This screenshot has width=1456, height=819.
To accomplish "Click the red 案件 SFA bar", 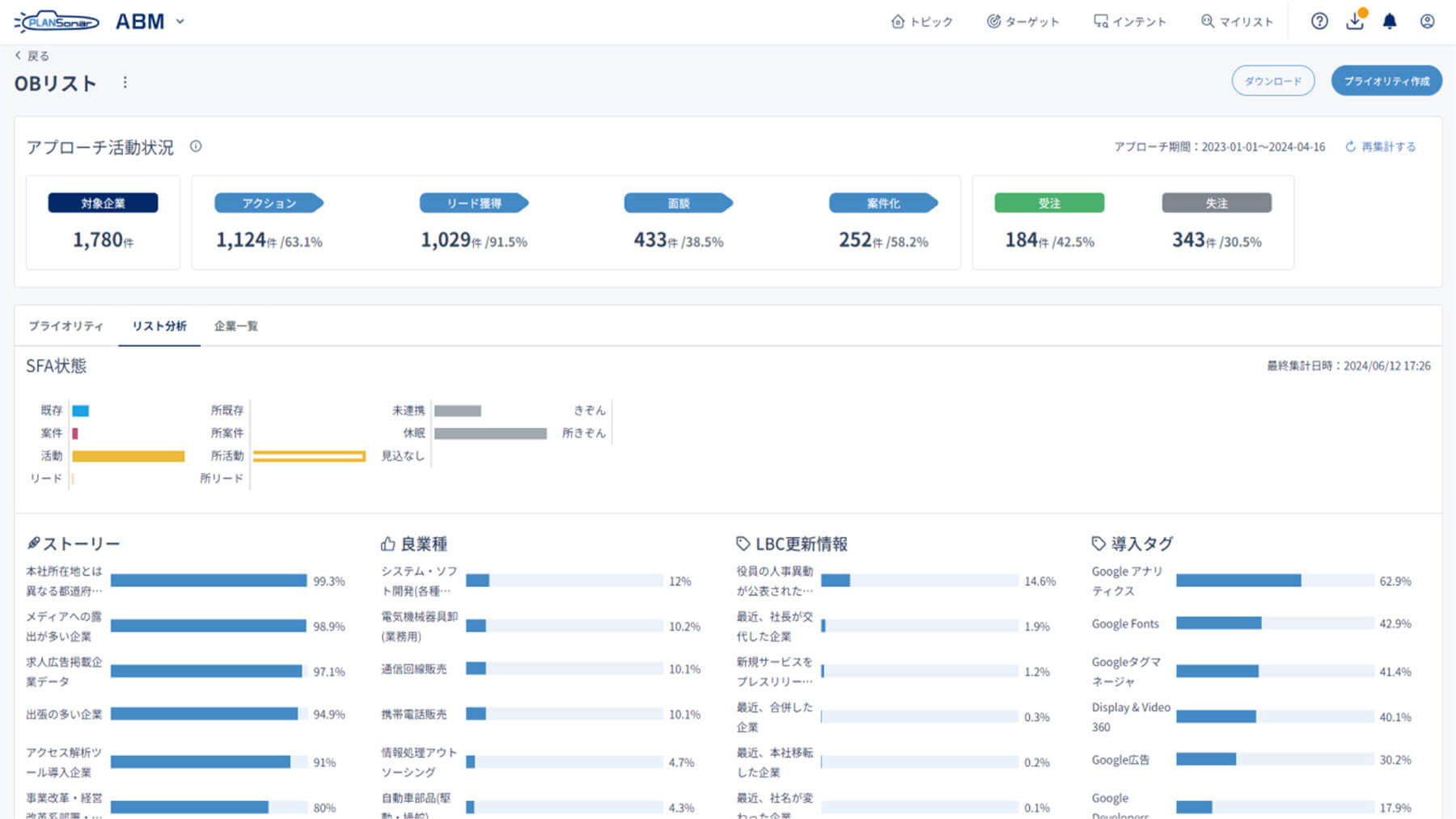I will coord(75,433).
